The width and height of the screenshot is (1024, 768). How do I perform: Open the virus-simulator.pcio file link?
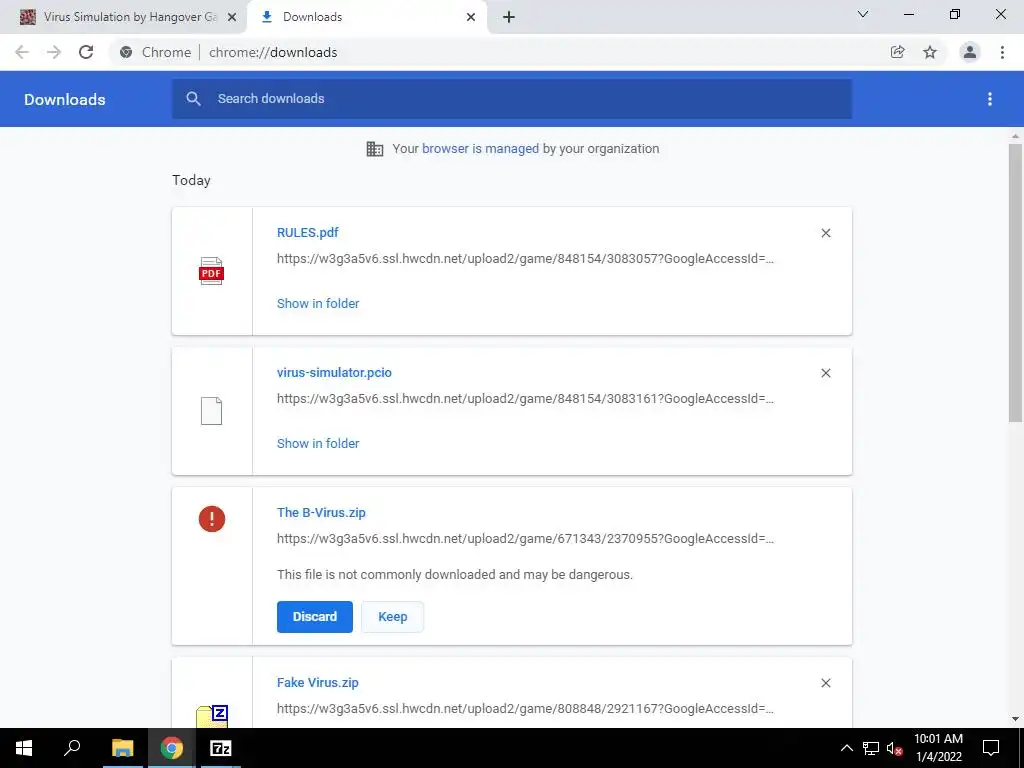[334, 372]
